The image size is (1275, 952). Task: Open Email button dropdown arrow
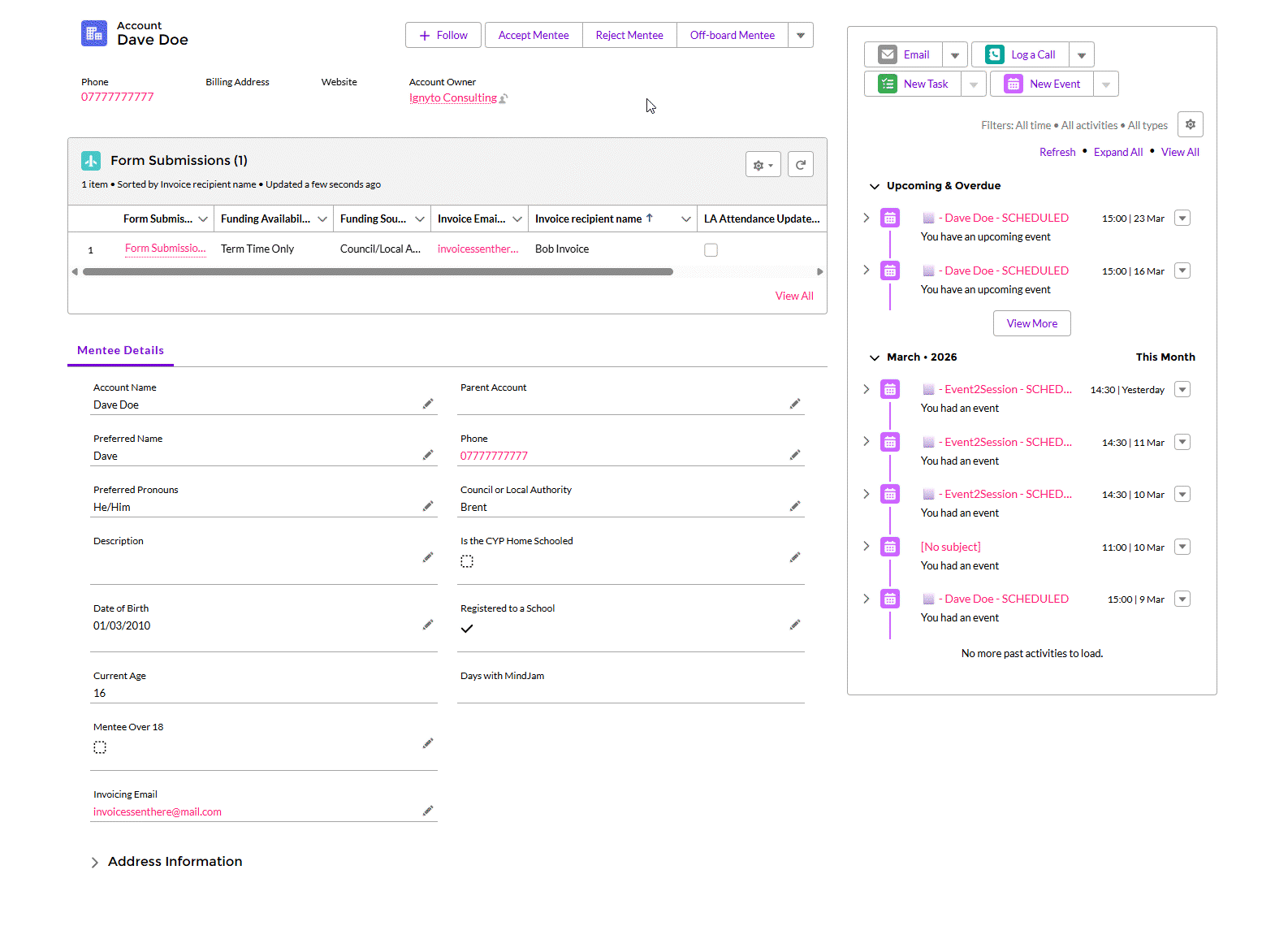pyautogui.click(x=955, y=54)
